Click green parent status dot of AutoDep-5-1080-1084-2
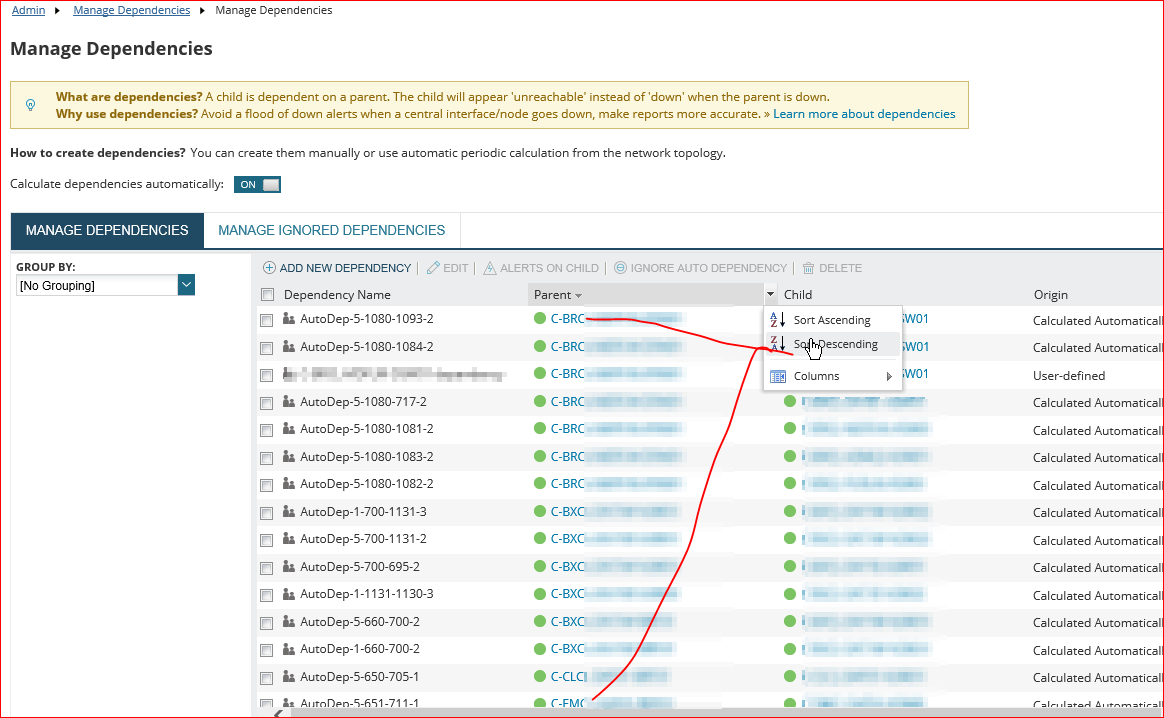The width and height of the screenshot is (1164, 718). [x=540, y=346]
